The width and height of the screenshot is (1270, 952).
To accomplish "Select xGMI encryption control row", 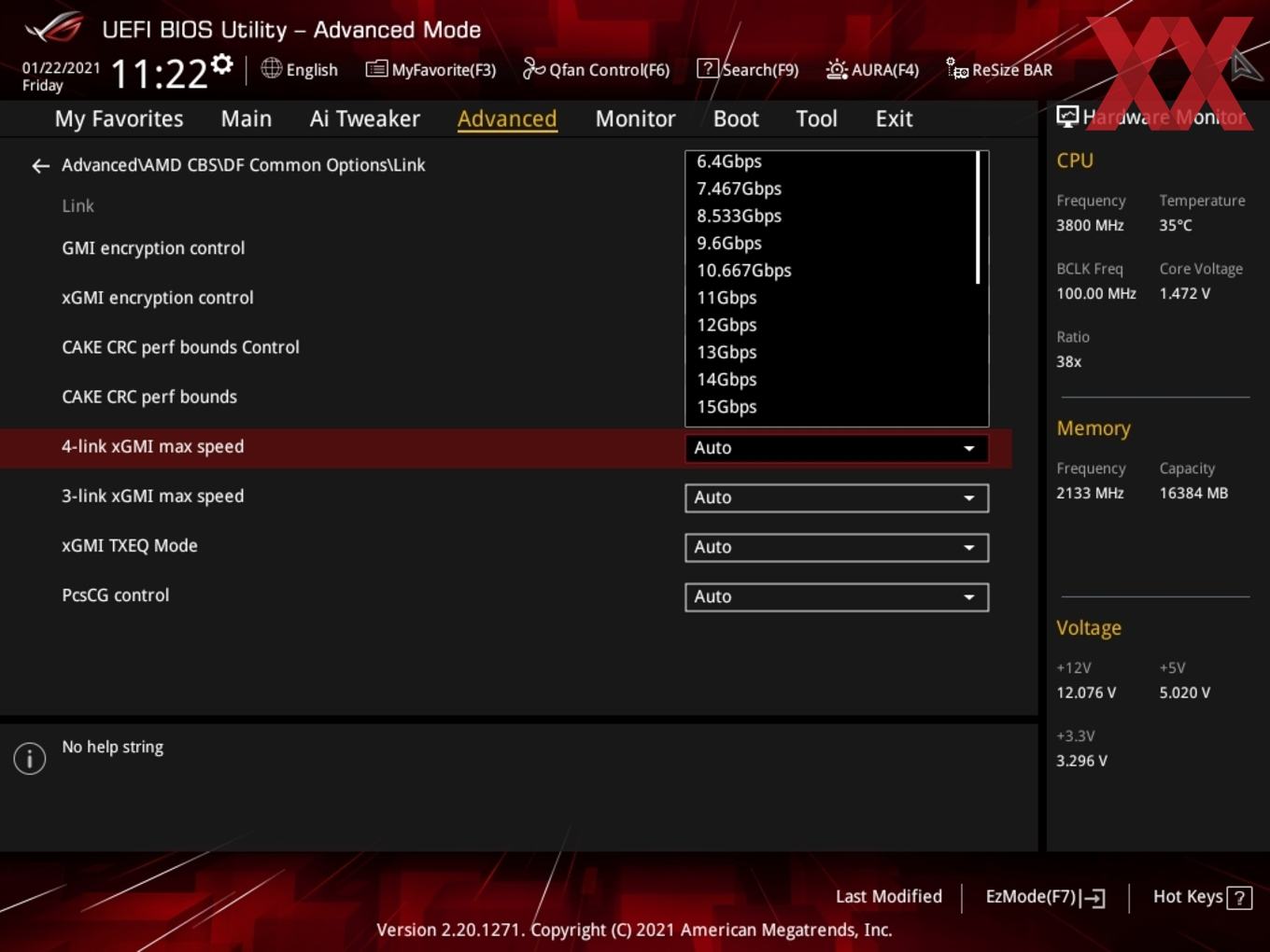I will pos(158,299).
